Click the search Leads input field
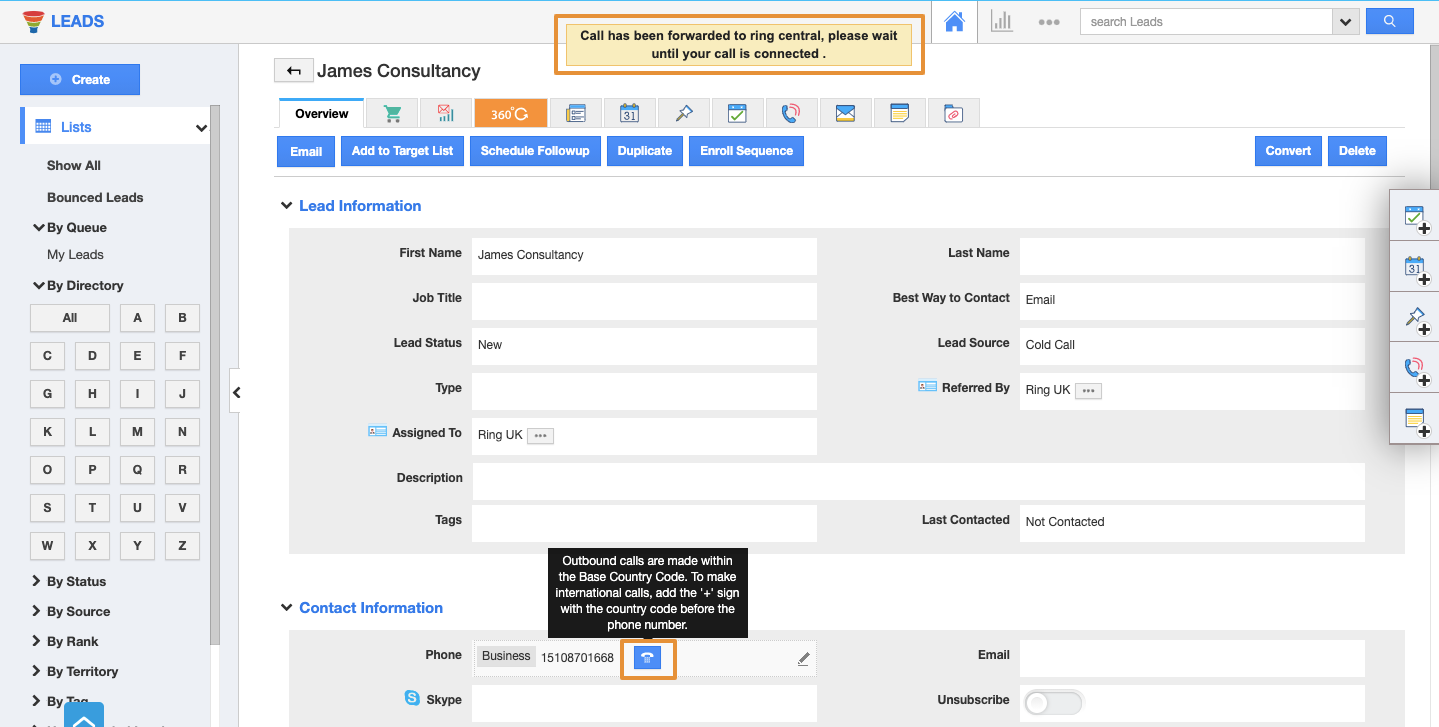Image resolution: width=1439 pixels, height=727 pixels. click(x=1206, y=21)
